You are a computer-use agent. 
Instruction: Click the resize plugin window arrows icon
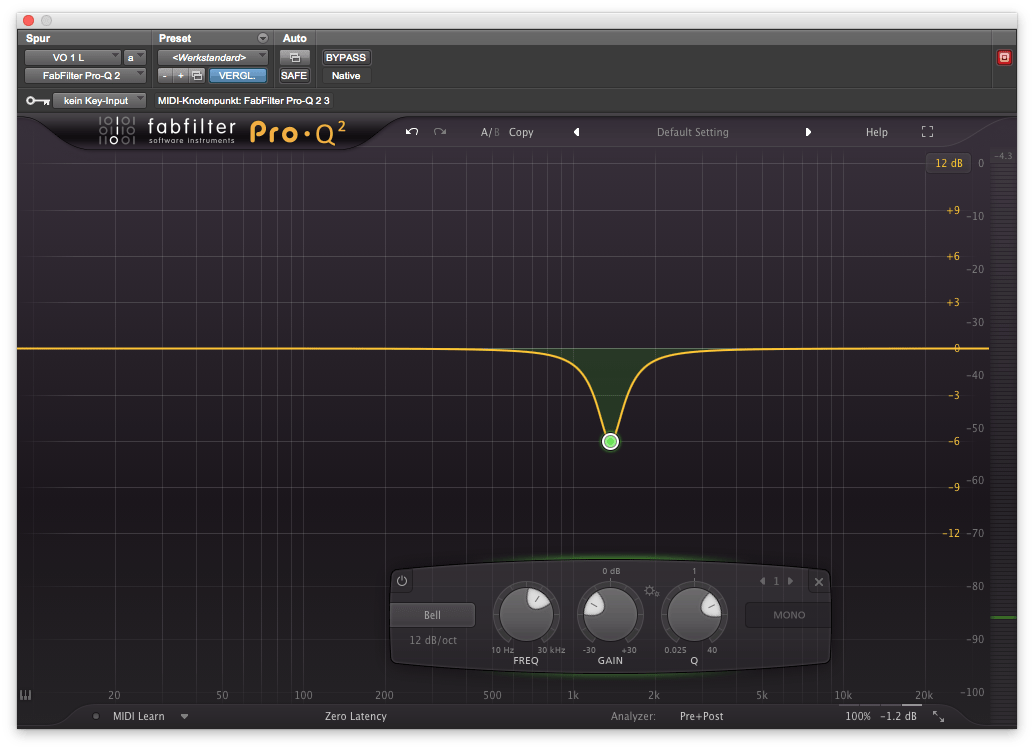pyautogui.click(x=938, y=716)
